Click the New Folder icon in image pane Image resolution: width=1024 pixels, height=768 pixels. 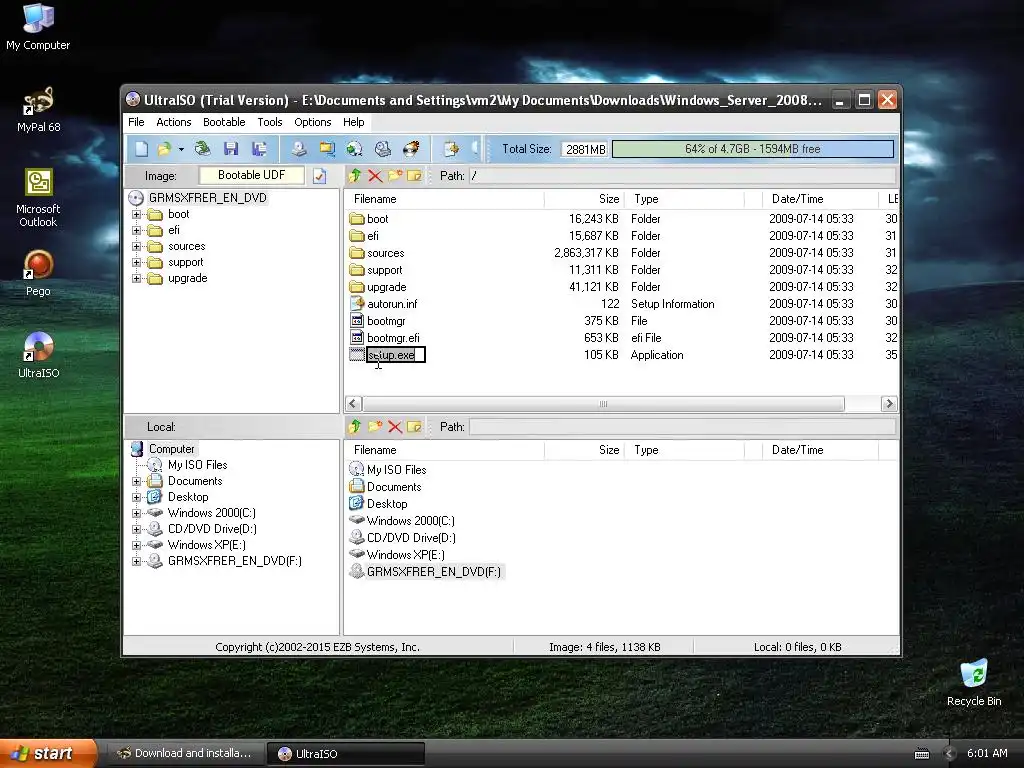394,175
